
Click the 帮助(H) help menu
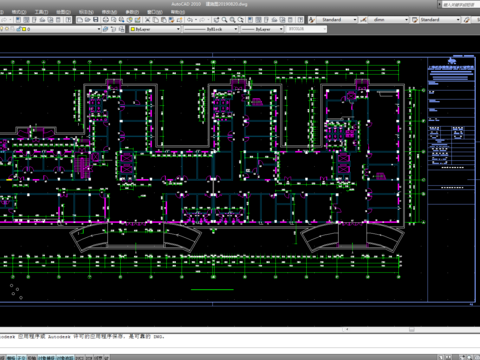point(178,12)
